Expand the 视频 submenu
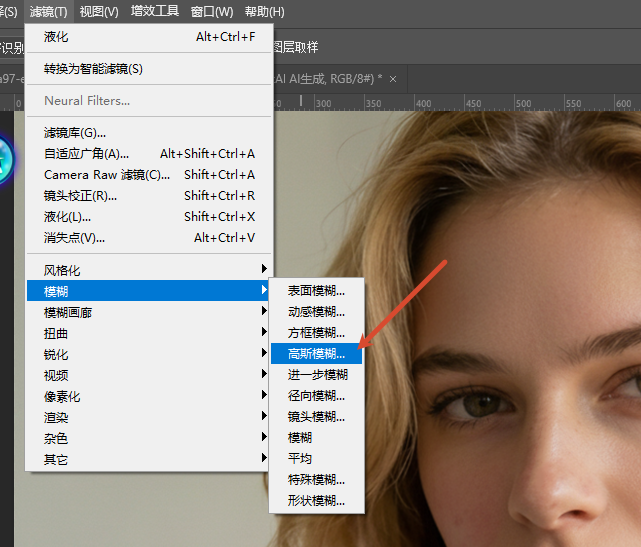641x547 pixels. (148, 375)
